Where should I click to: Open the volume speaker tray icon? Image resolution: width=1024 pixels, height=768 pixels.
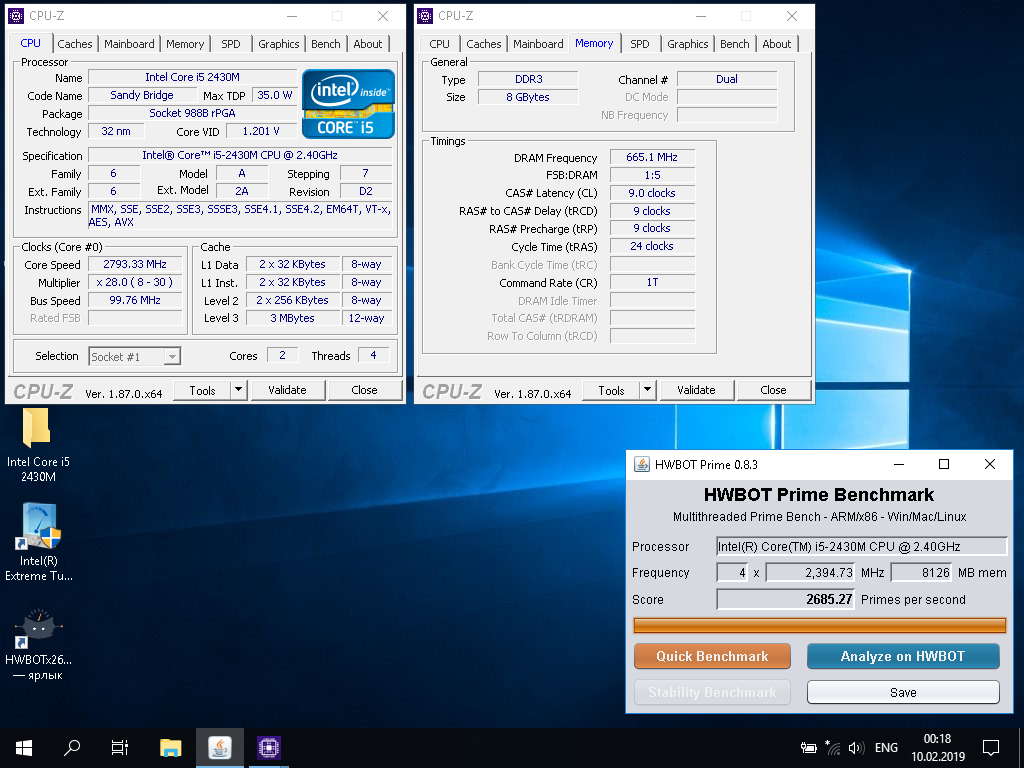[x=856, y=748]
